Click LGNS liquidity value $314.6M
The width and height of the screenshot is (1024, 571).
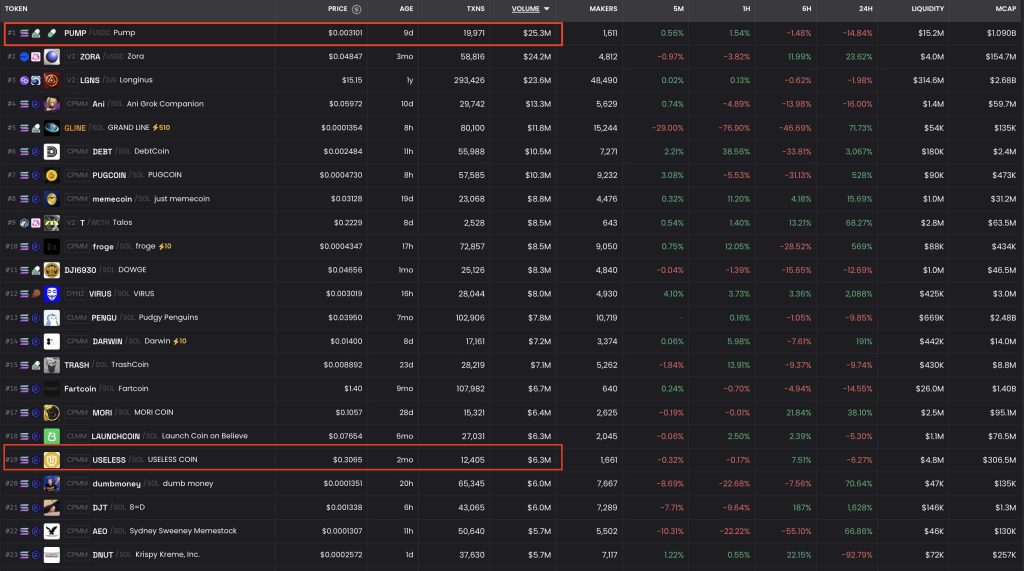929,80
